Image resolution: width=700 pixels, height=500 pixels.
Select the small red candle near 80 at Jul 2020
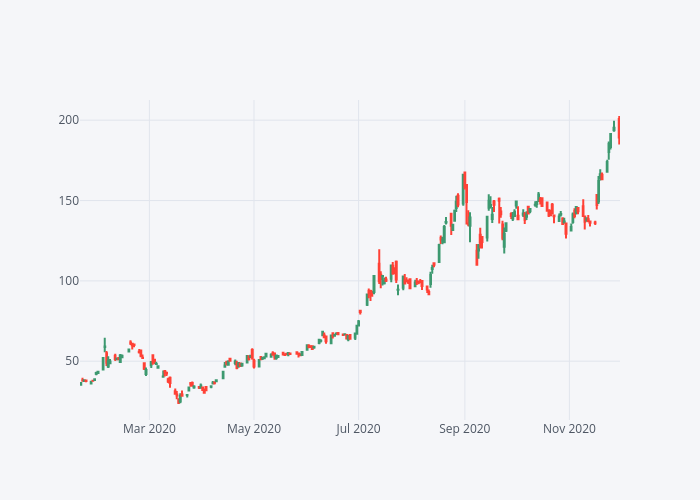coord(360,312)
